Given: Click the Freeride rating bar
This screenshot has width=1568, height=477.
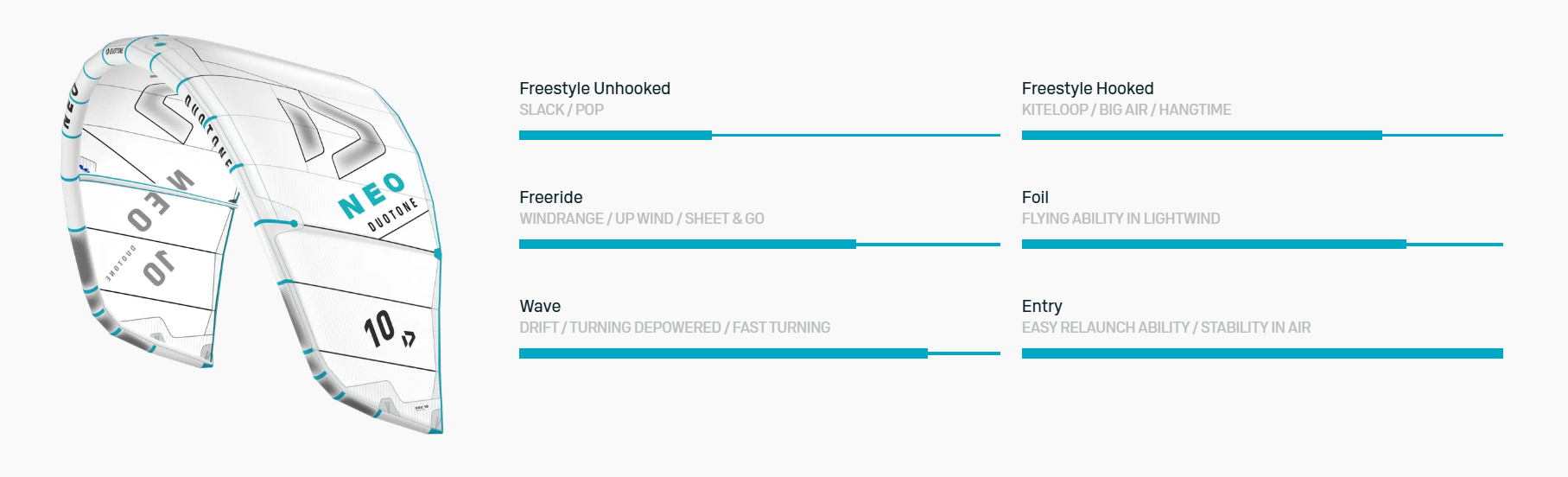Looking at the screenshot, I should pyautogui.click(x=759, y=245).
